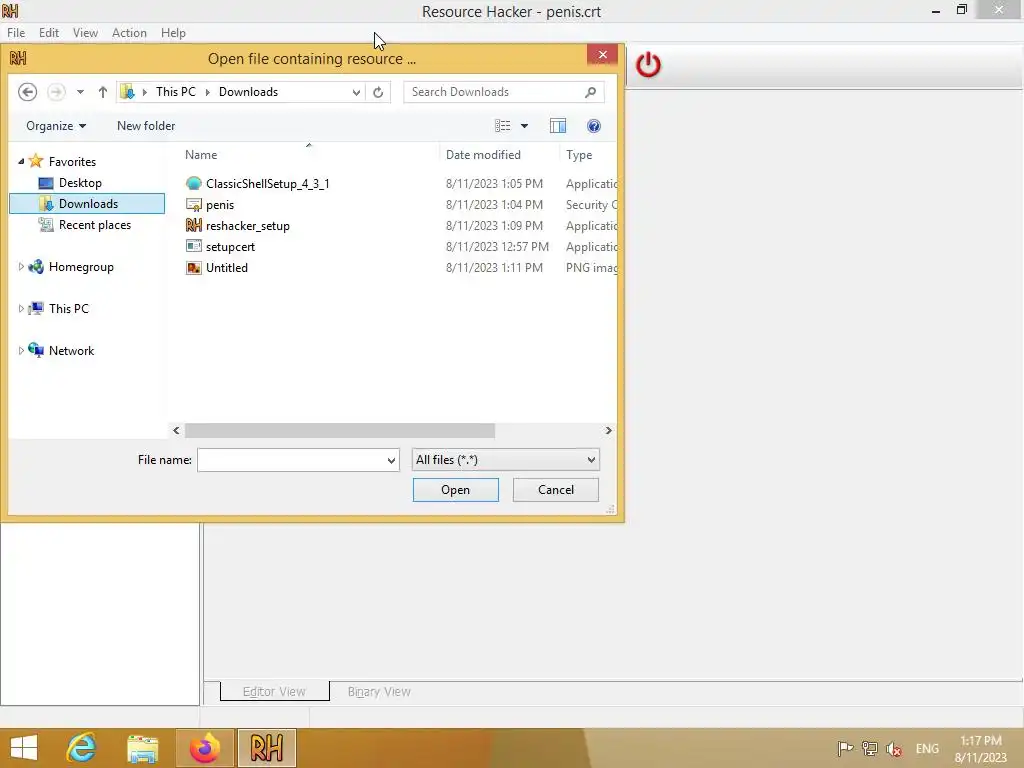Click the back navigation arrow in dialog
The height and width of the screenshot is (768, 1024).
pyautogui.click(x=27, y=92)
